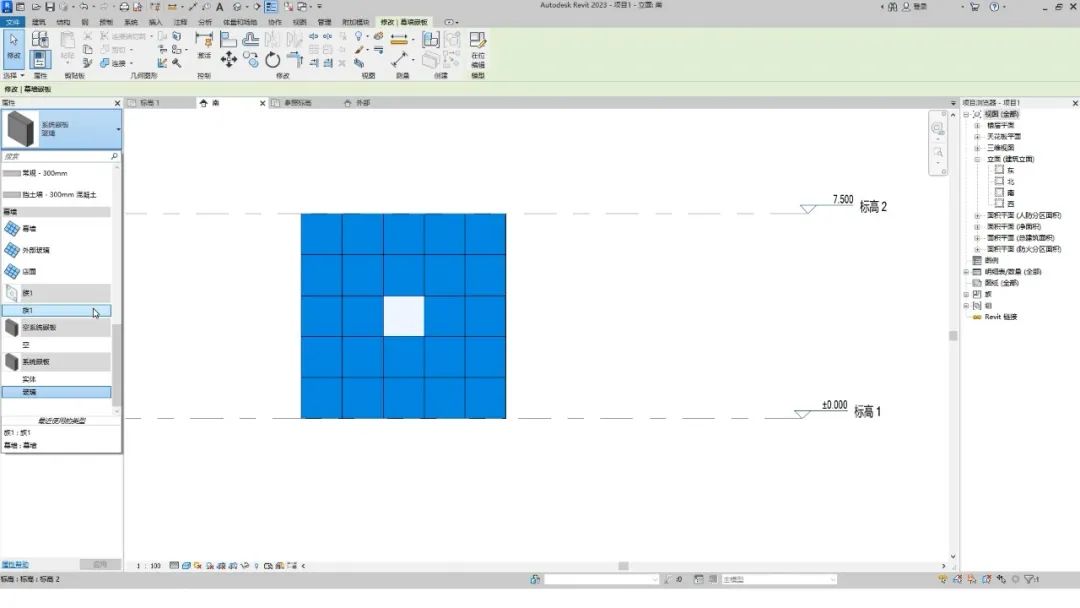Toggle the Properties palette button in ribbon
The width and height of the screenshot is (1080, 608).
(x=40, y=59)
